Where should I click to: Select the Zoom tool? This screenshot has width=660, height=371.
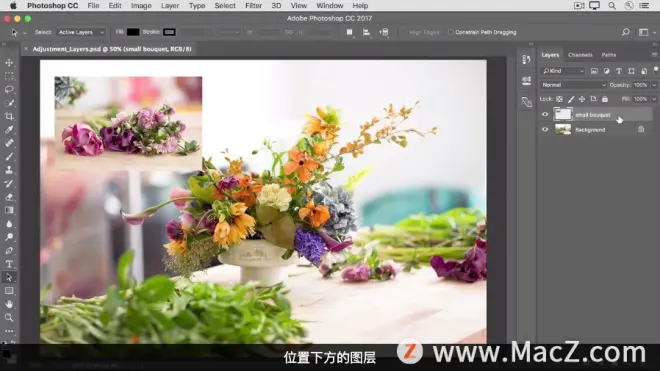9,318
